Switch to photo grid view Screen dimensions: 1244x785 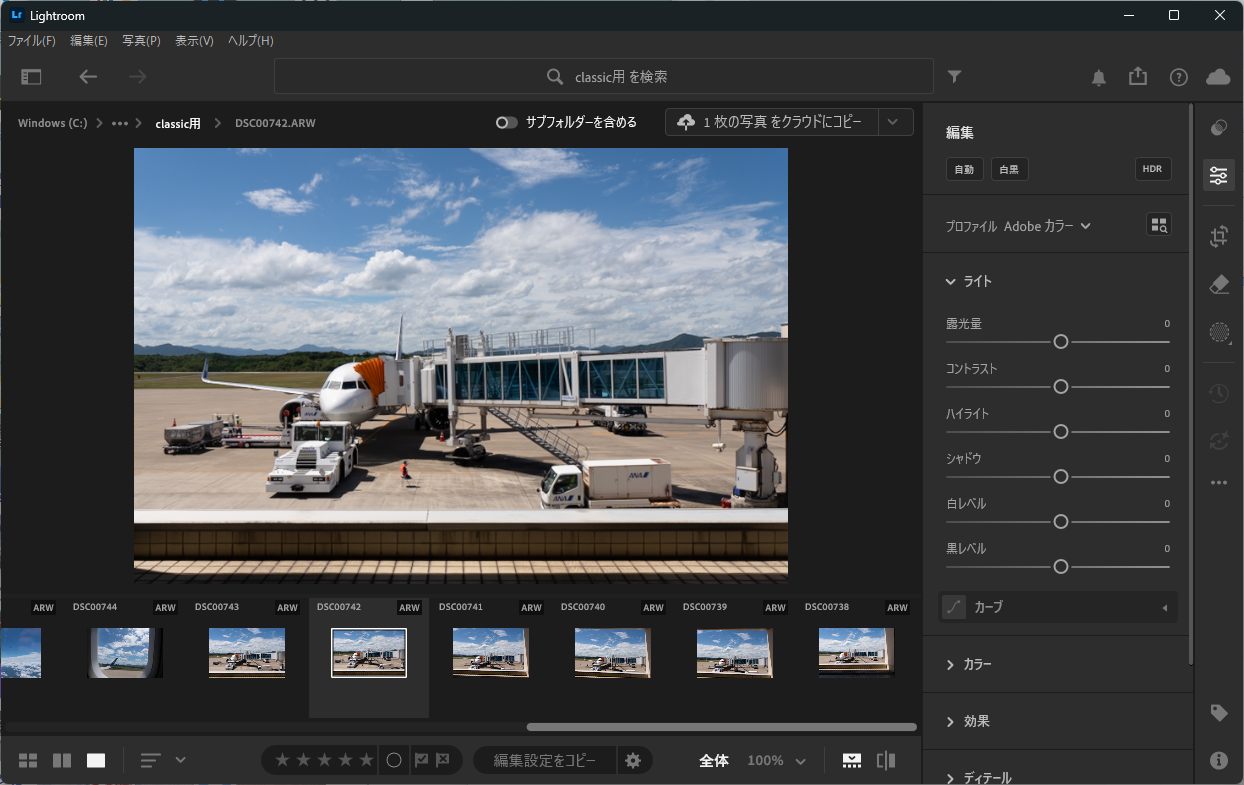coord(28,761)
